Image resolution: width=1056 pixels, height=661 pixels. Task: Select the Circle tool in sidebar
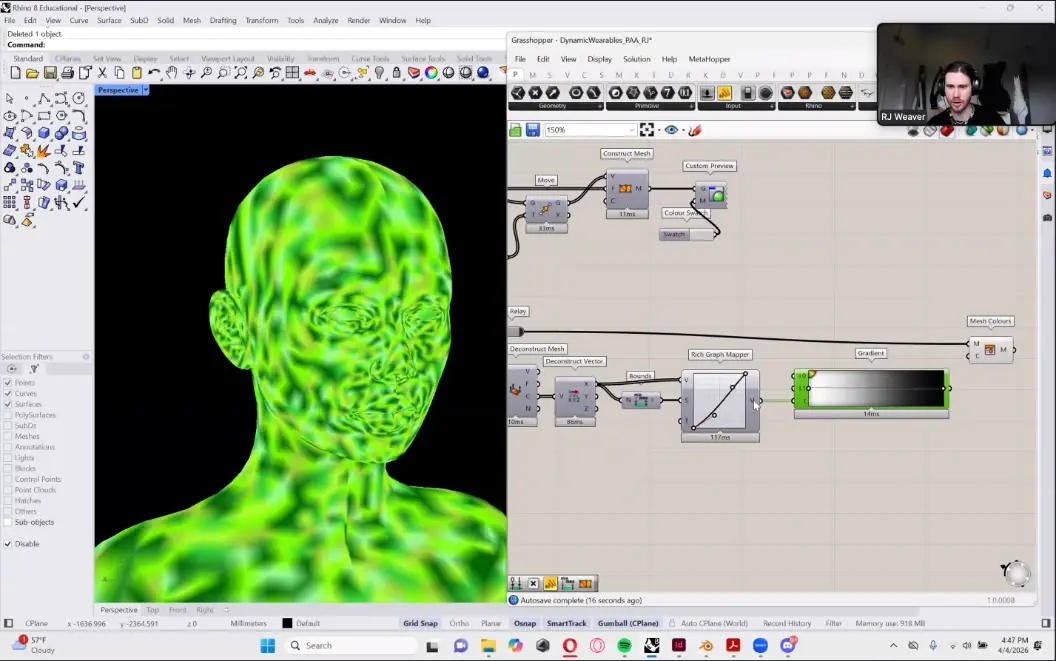(79, 98)
